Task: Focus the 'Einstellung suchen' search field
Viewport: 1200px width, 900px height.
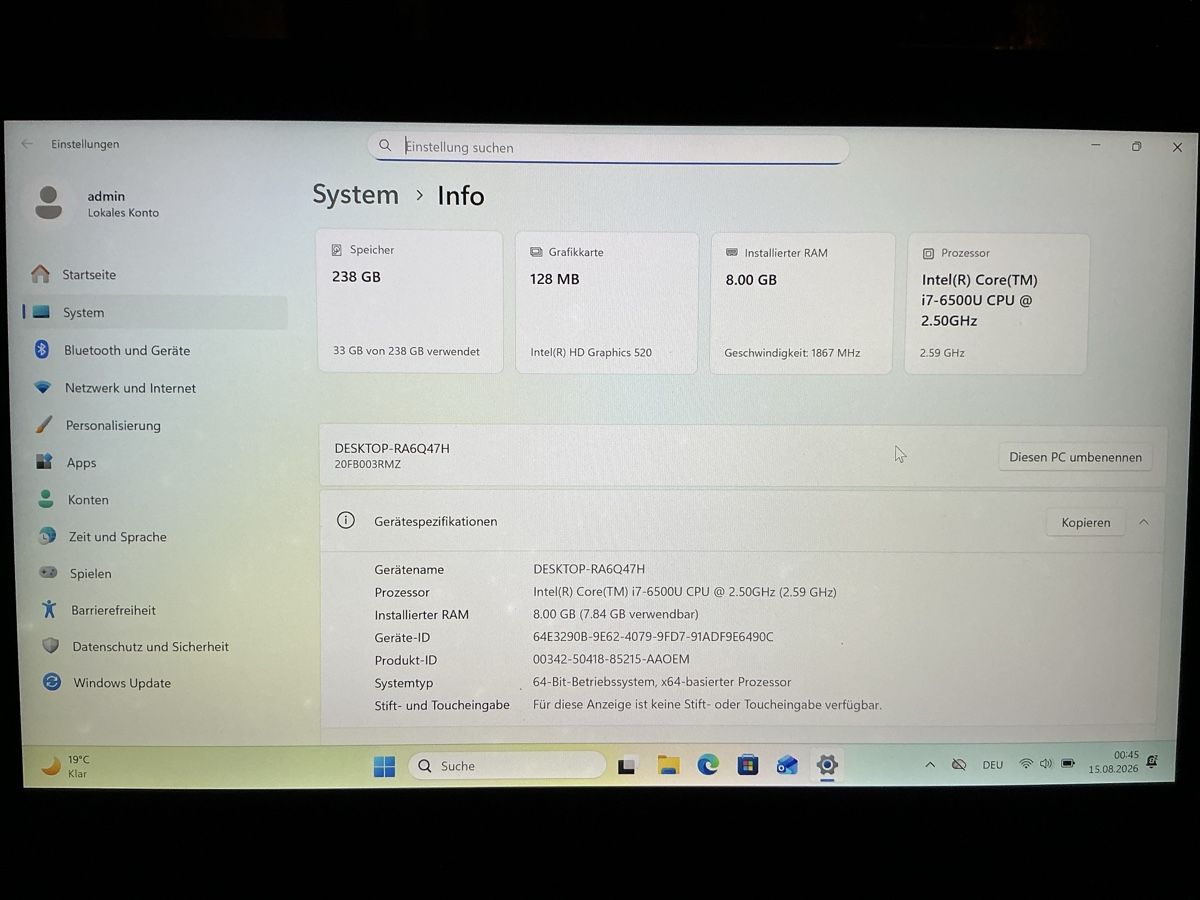Action: coord(608,147)
